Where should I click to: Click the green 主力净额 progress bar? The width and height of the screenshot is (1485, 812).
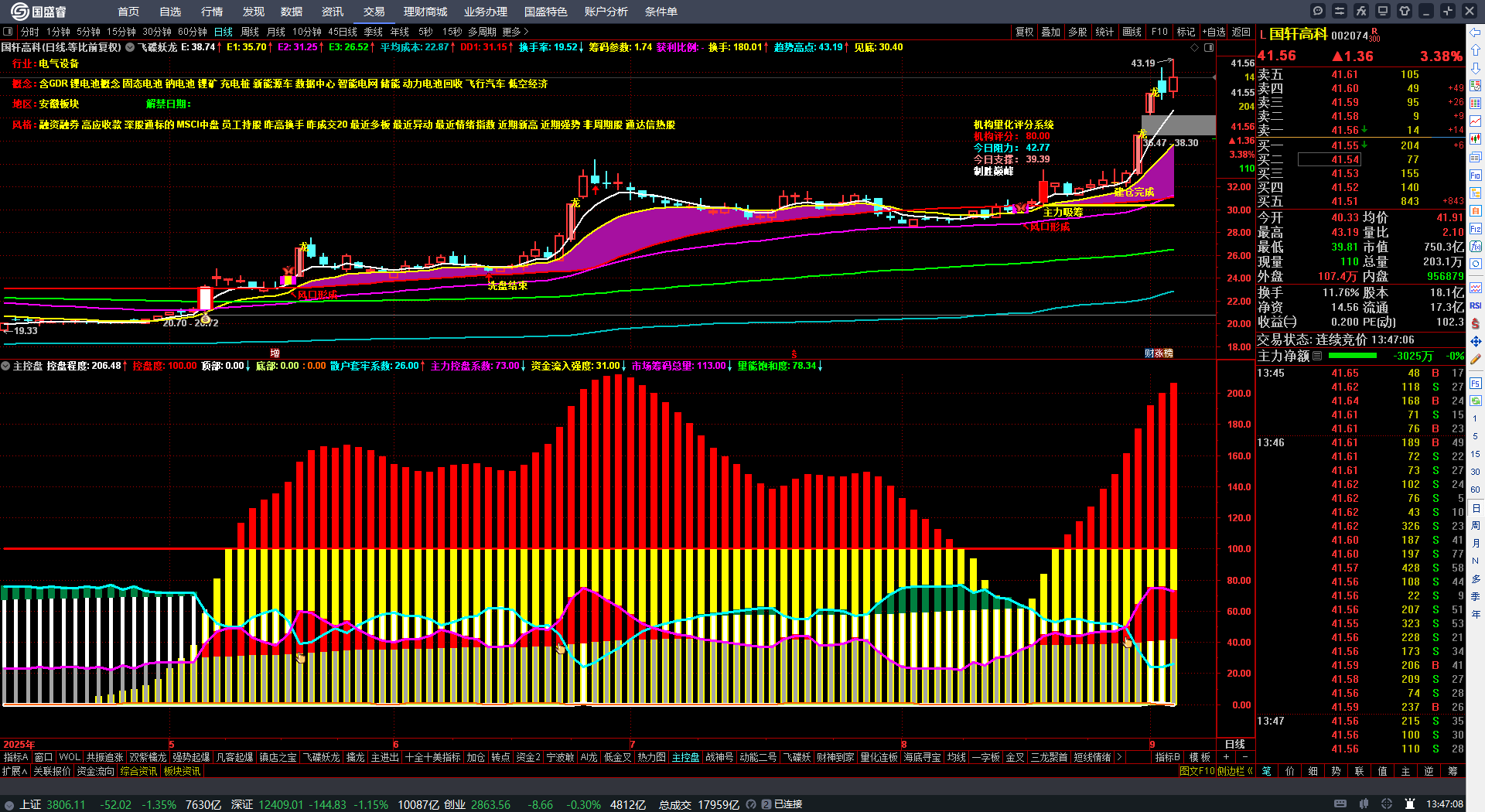1353,356
